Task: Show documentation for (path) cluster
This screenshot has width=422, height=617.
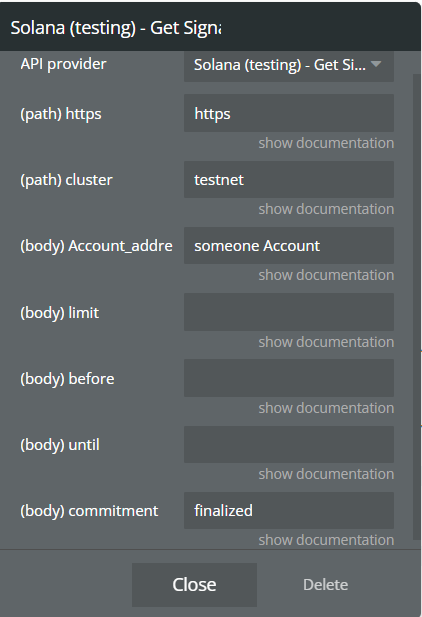Action: click(x=326, y=209)
